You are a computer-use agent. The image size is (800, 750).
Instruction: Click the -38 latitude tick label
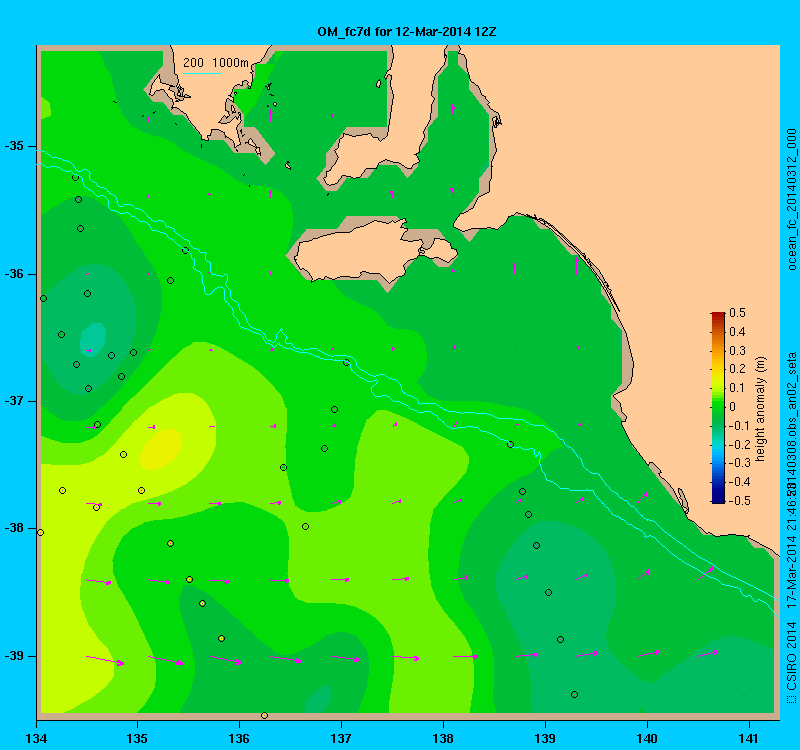tap(15, 529)
